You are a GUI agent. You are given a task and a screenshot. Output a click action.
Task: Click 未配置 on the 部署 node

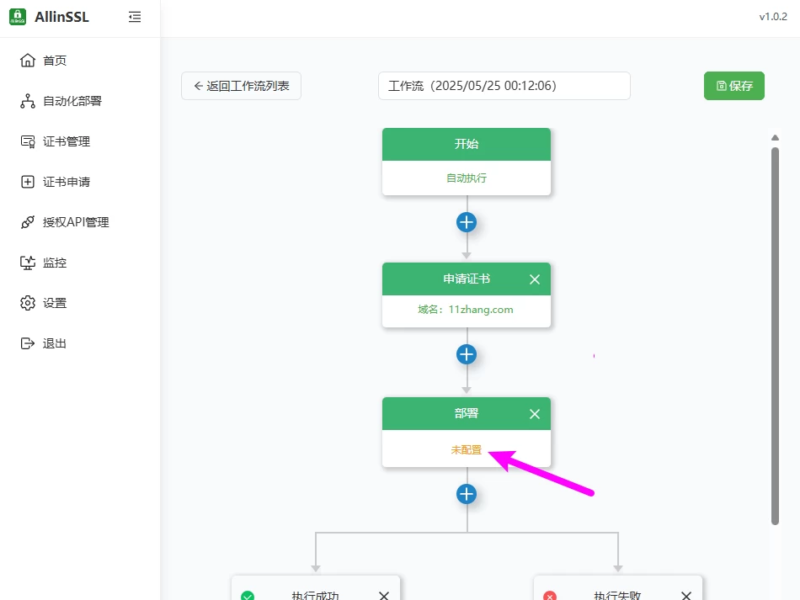(x=465, y=450)
